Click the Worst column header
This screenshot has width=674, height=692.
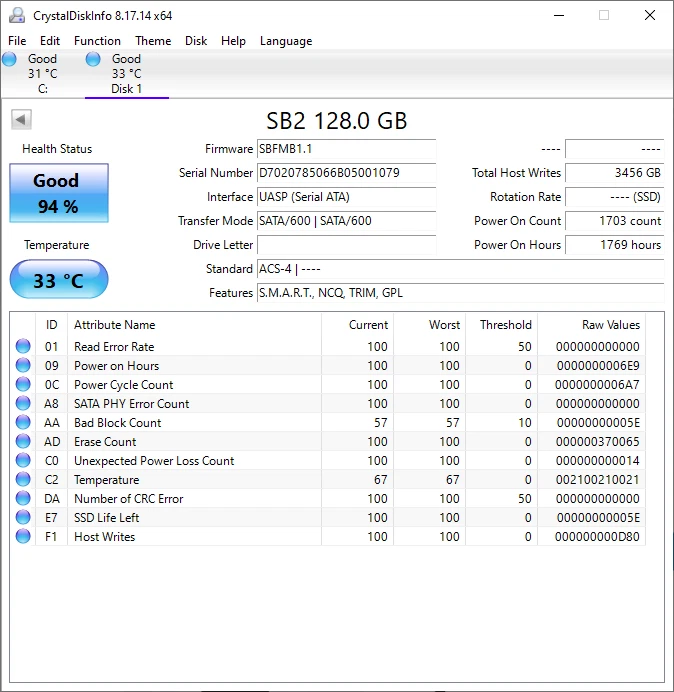[x=429, y=325]
